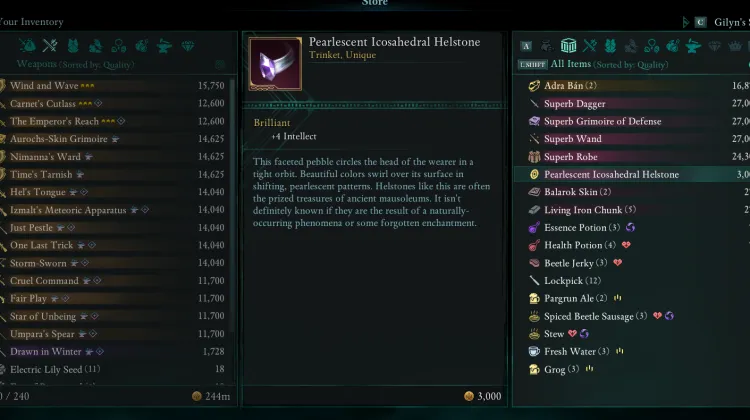Viewport: 750px width, 420px height.
Task: Click the armor filter icon in your inventory
Action: click(x=73, y=45)
